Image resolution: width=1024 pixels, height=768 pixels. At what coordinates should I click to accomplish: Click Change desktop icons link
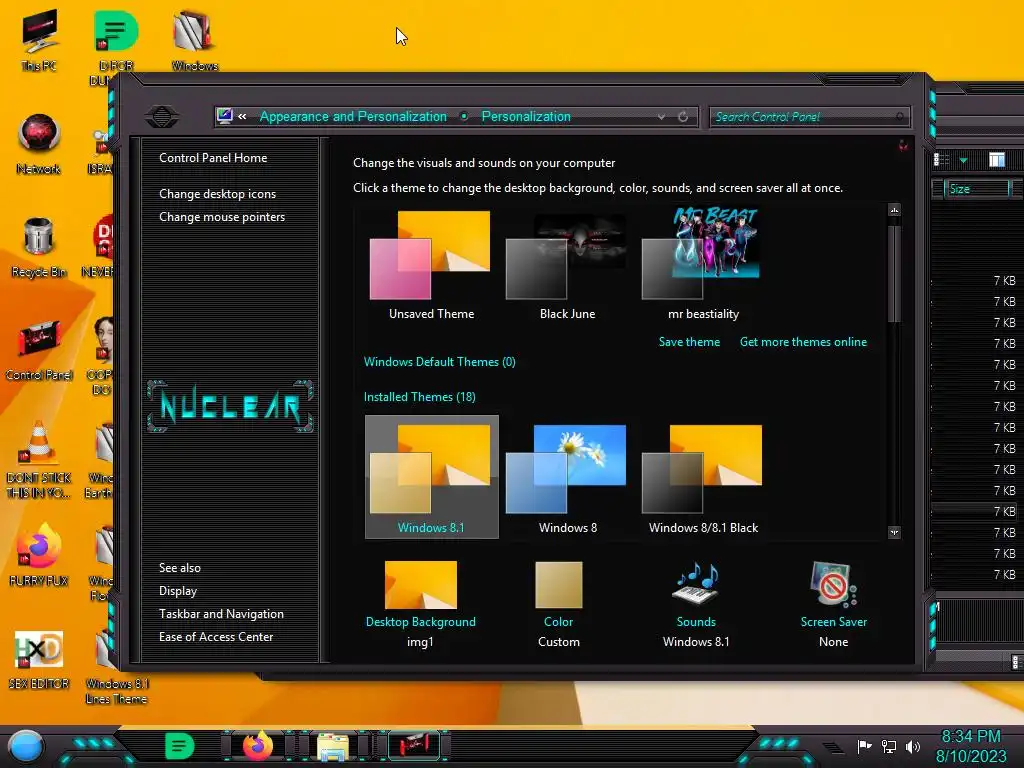[217, 194]
